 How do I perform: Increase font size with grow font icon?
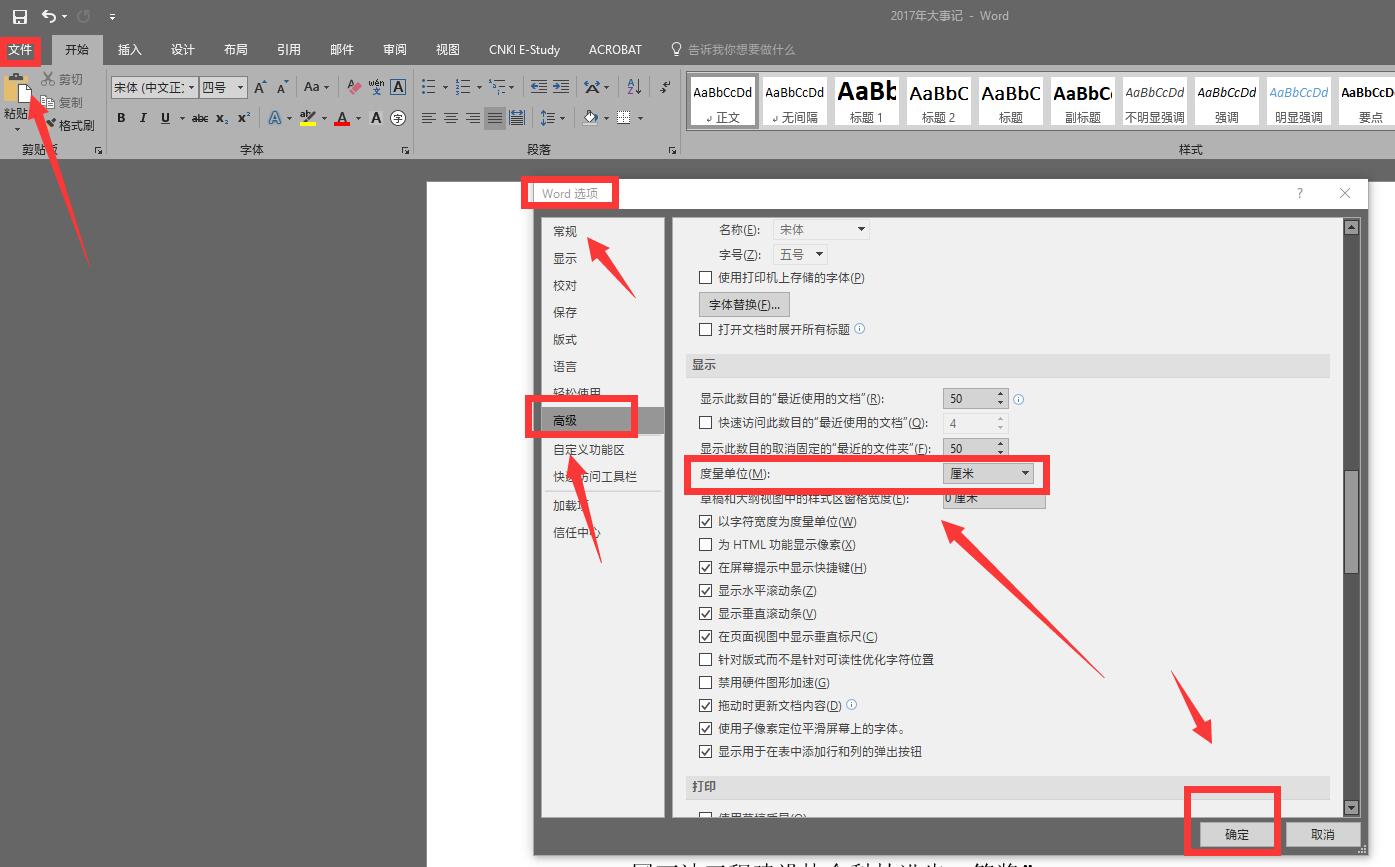click(260, 88)
